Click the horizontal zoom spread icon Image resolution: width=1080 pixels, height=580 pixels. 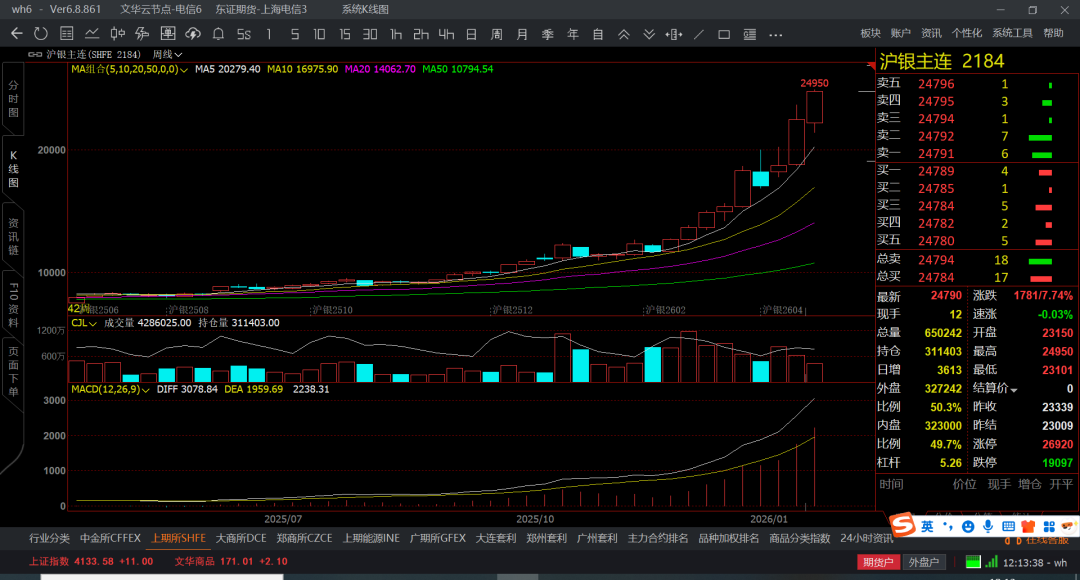click(x=674, y=34)
